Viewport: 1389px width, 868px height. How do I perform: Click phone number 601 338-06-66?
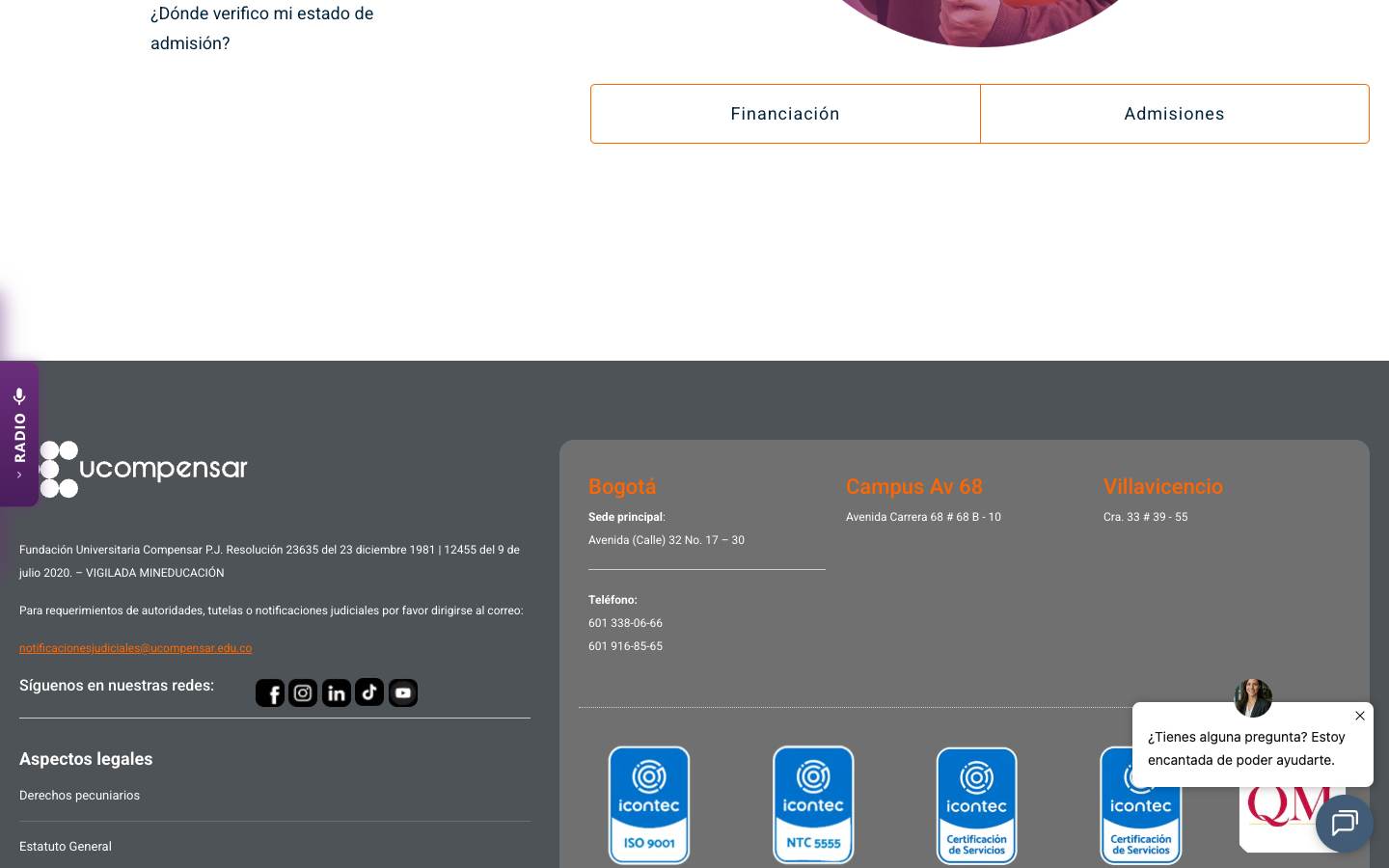(625, 623)
